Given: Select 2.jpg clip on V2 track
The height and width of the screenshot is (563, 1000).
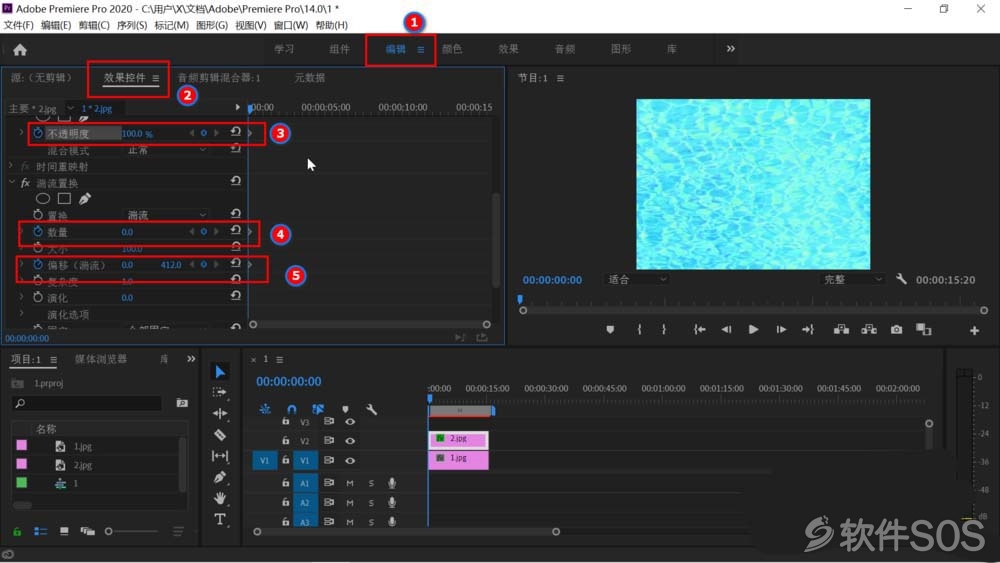Looking at the screenshot, I should (x=459, y=439).
